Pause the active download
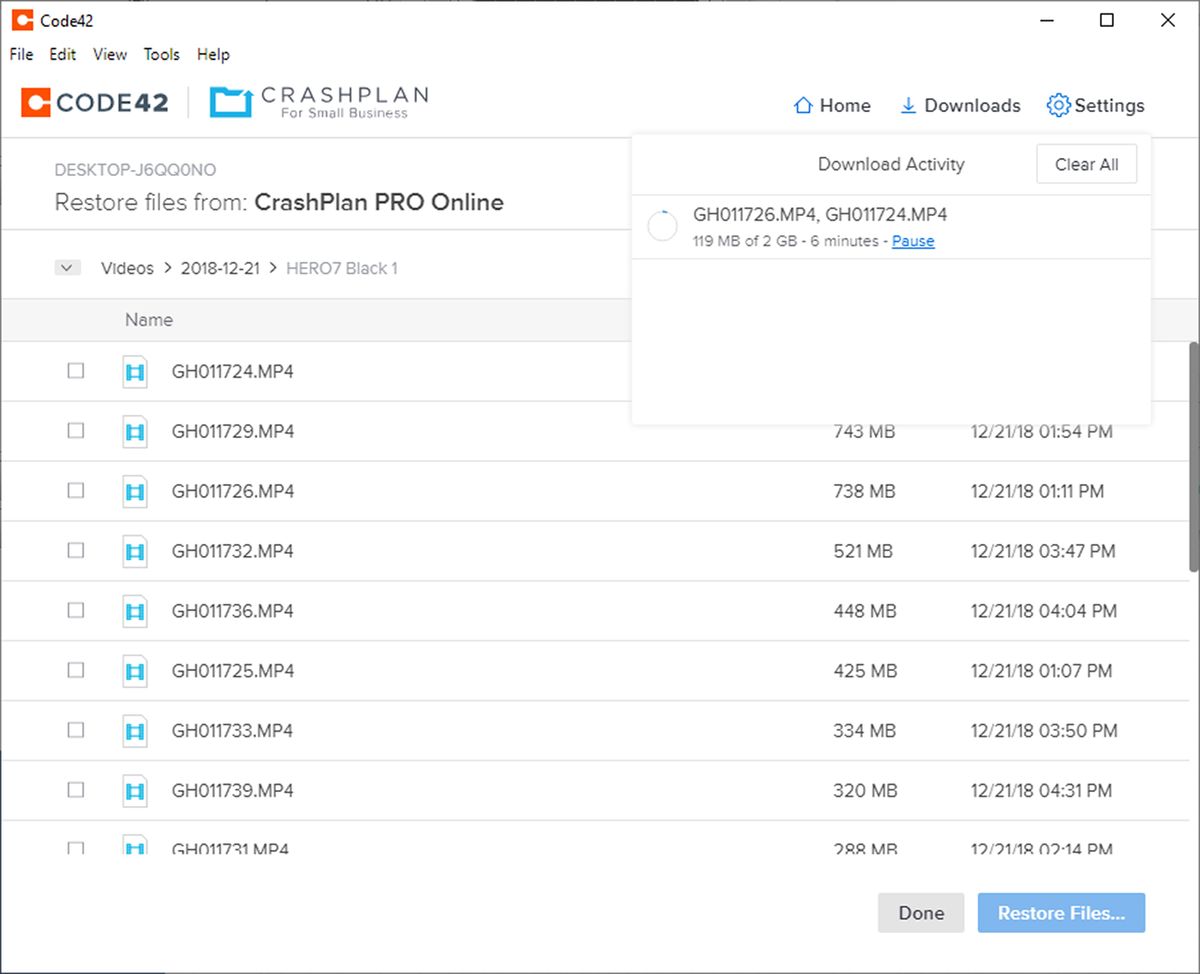Image resolution: width=1200 pixels, height=974 pixels. (912, 241)
